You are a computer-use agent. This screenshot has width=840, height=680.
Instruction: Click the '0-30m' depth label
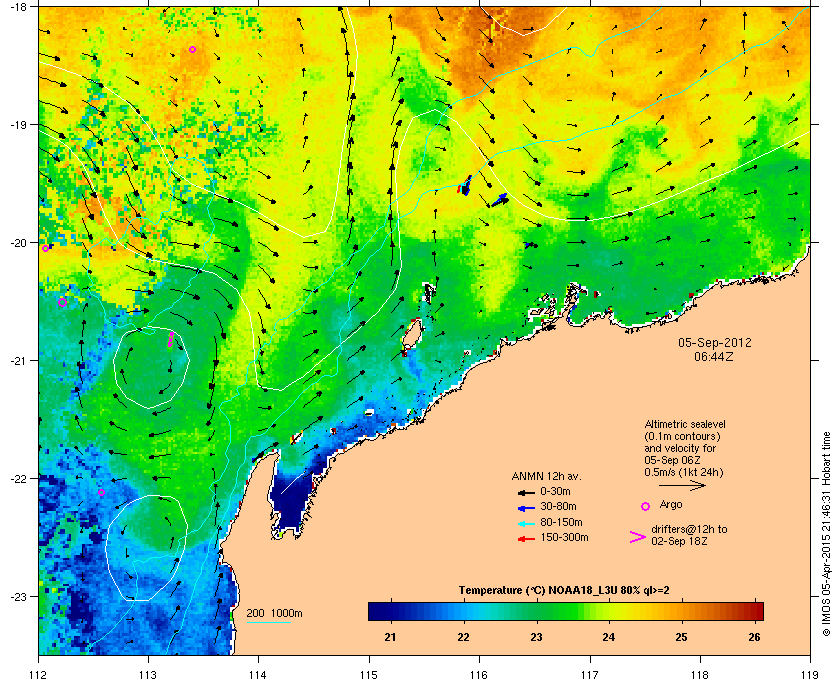tap(555, 491)
